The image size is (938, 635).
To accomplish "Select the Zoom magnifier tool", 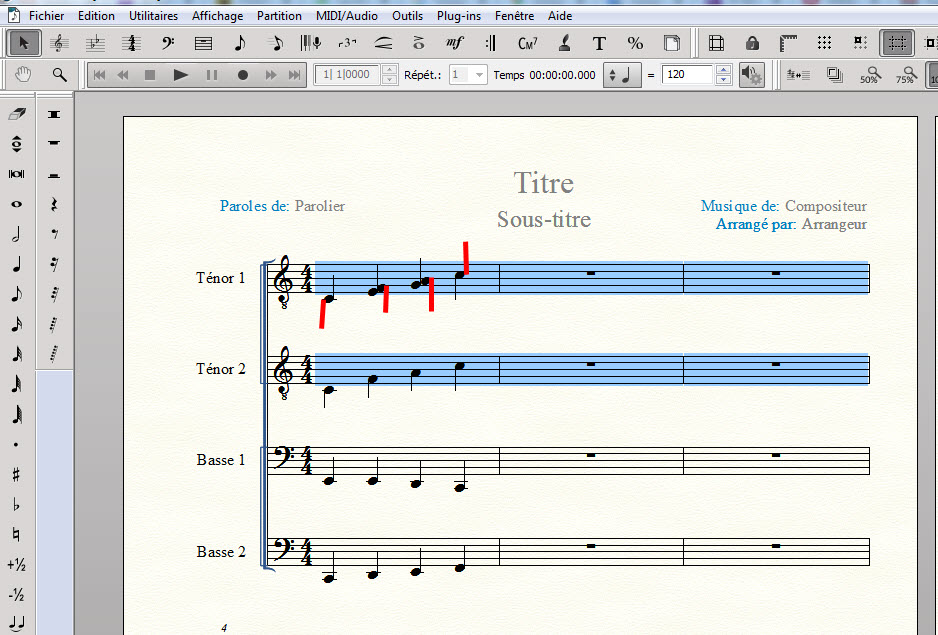I will point(59,75).
